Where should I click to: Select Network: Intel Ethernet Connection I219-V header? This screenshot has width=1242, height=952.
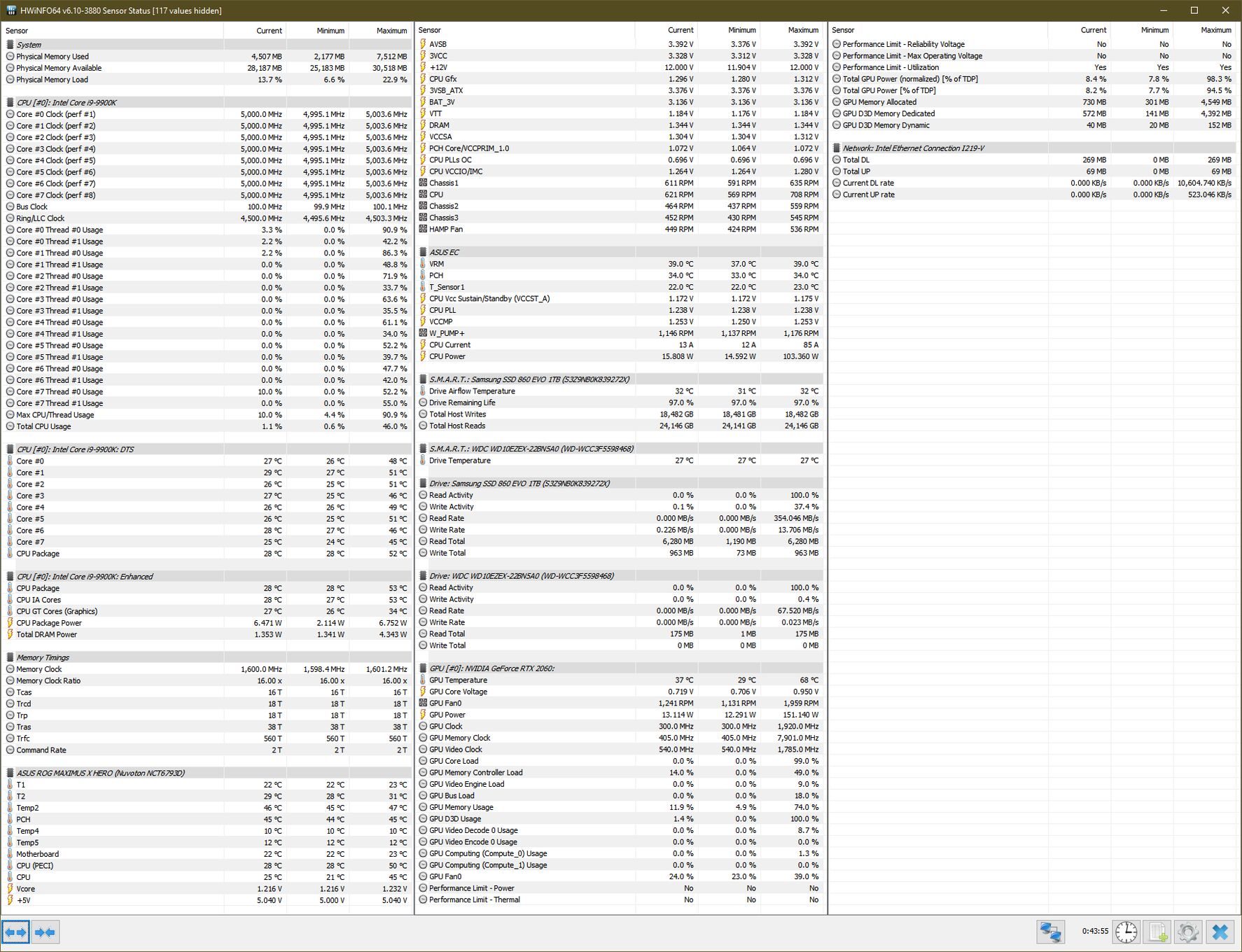(1033, 148)
